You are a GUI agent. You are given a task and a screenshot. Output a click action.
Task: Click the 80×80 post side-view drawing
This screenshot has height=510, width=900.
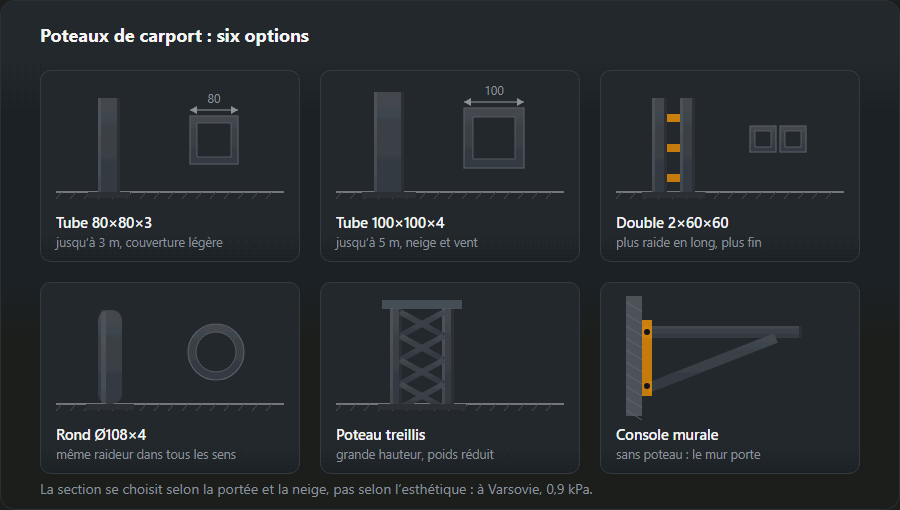tap(108, 146)
